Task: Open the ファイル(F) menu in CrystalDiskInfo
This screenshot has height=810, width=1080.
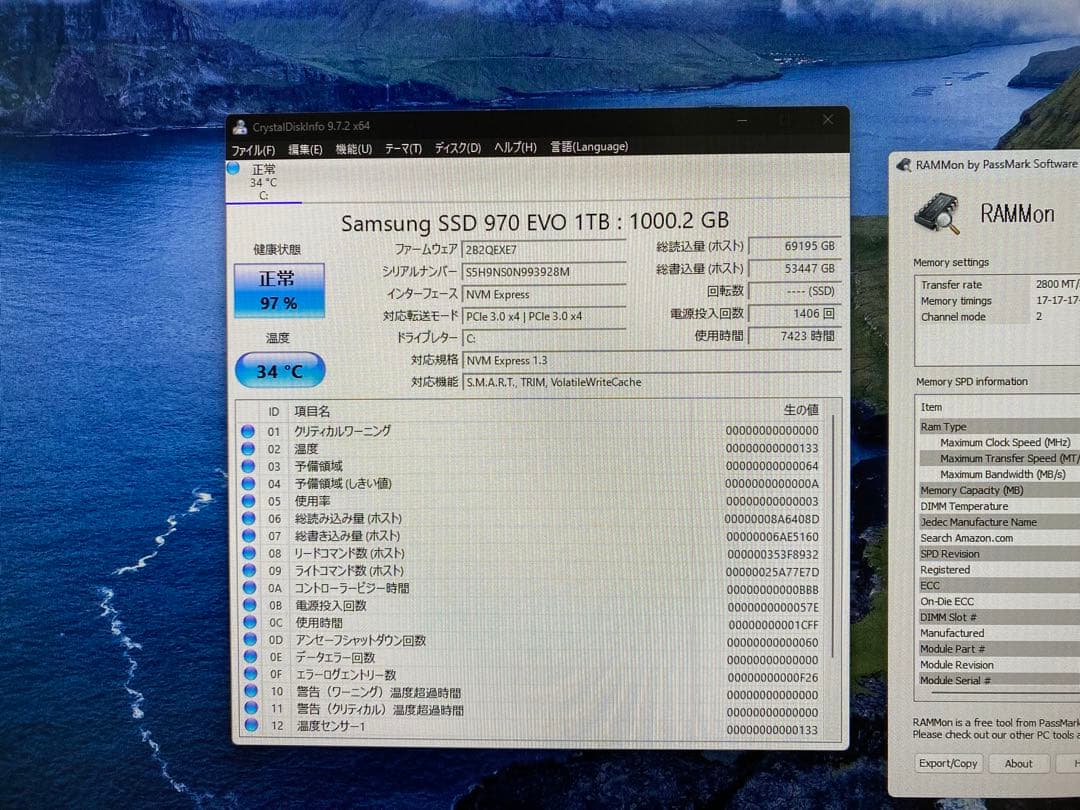Action: (x=253, y=150)
